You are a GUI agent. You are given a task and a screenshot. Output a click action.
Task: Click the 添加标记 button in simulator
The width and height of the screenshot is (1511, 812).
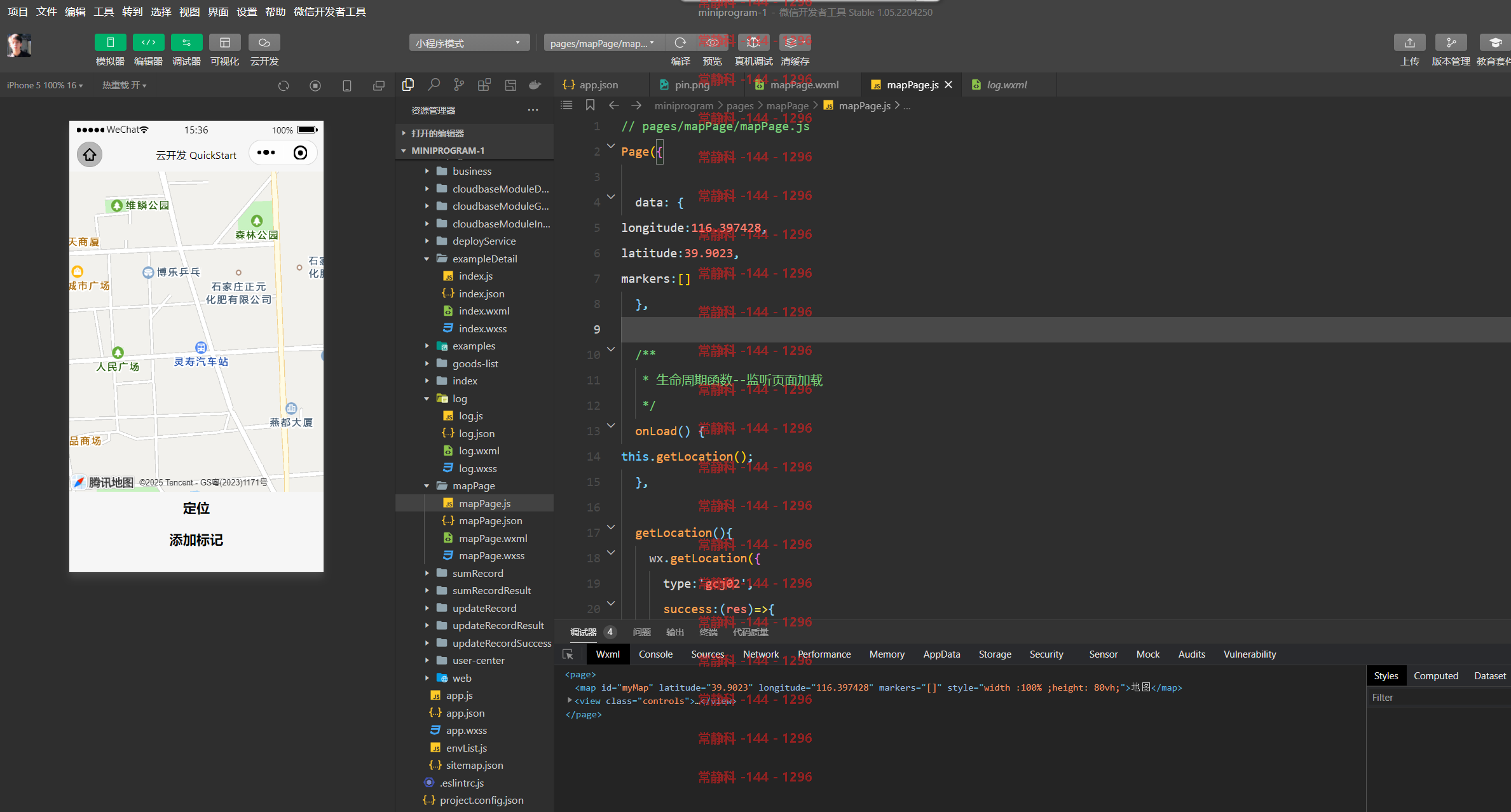pos(196,540)
